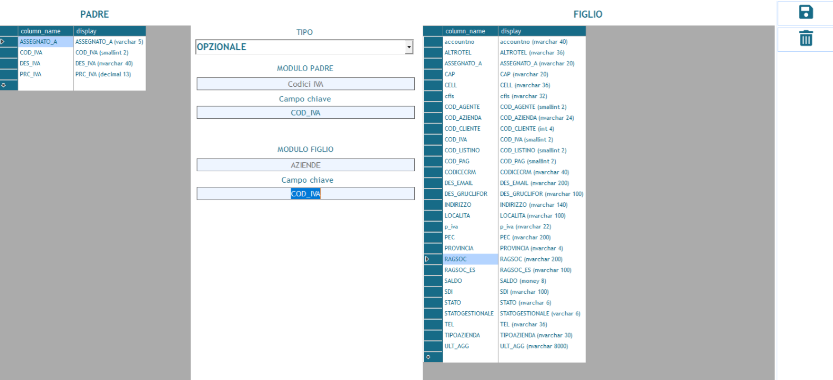Select ASSEGNATO_A in FIGLIO column_name

(471, 63)
